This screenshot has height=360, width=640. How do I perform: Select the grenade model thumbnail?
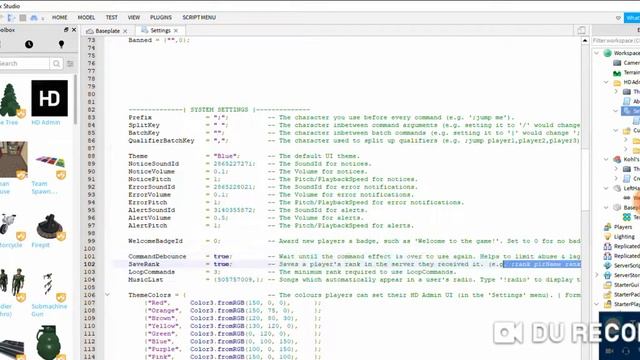click(x=49, y=342)
